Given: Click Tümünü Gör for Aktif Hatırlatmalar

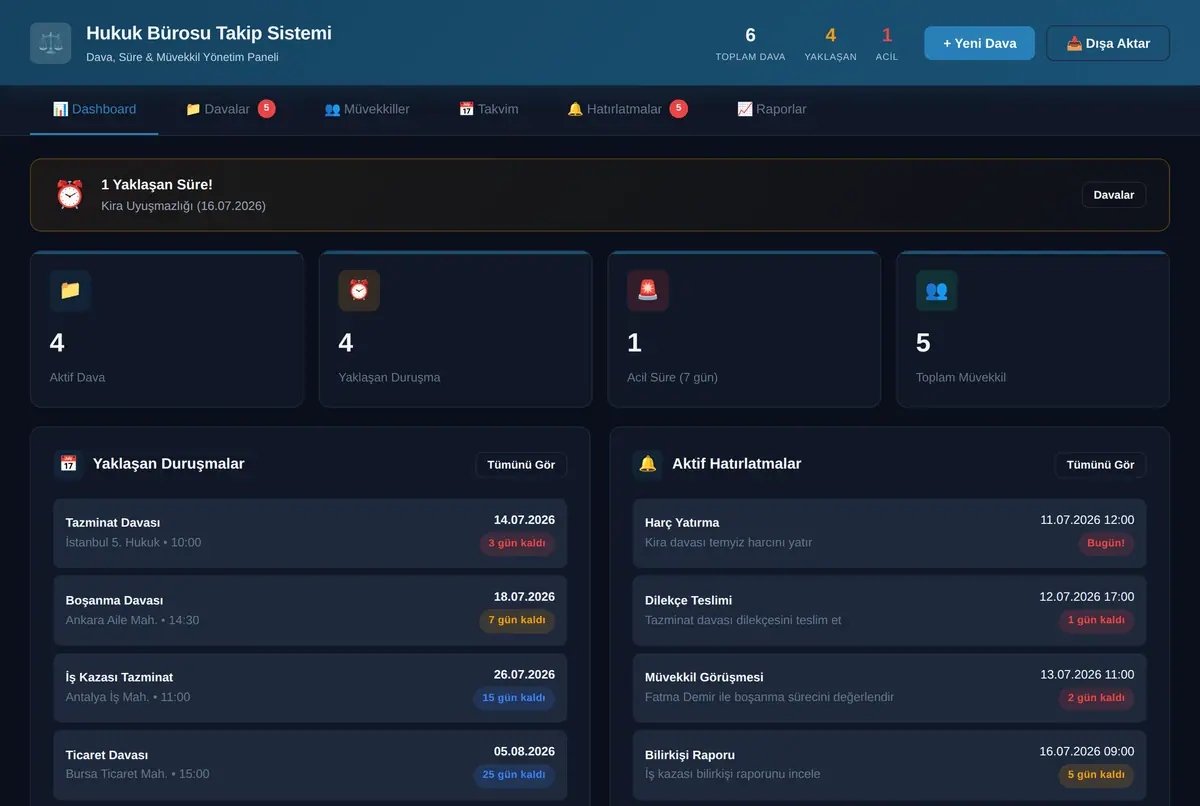Looking at the screenshot, I should 1101,465.
